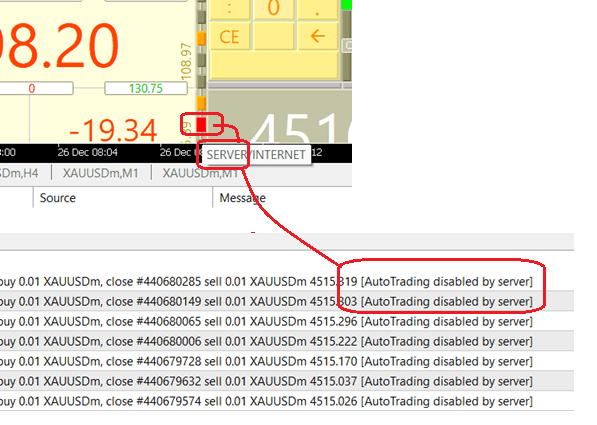Click the input field showing 130.75
Viewport: 597px width, 425px height.
click(146, 88)
